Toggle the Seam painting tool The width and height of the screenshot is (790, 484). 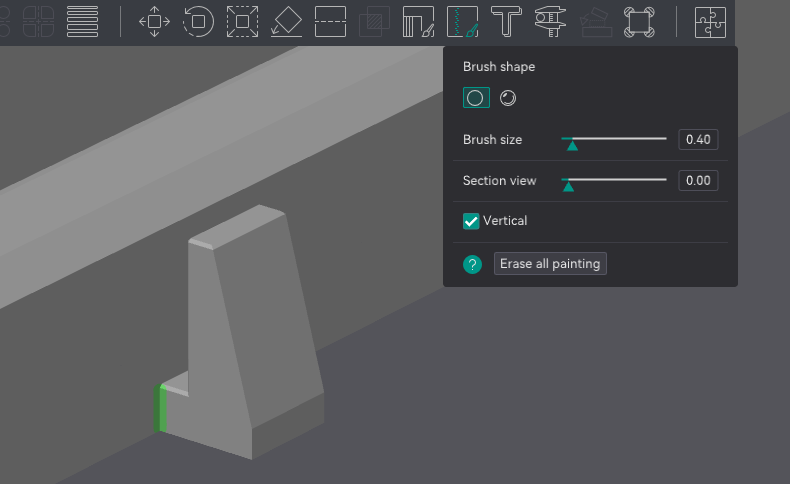[x=463, y=21]
